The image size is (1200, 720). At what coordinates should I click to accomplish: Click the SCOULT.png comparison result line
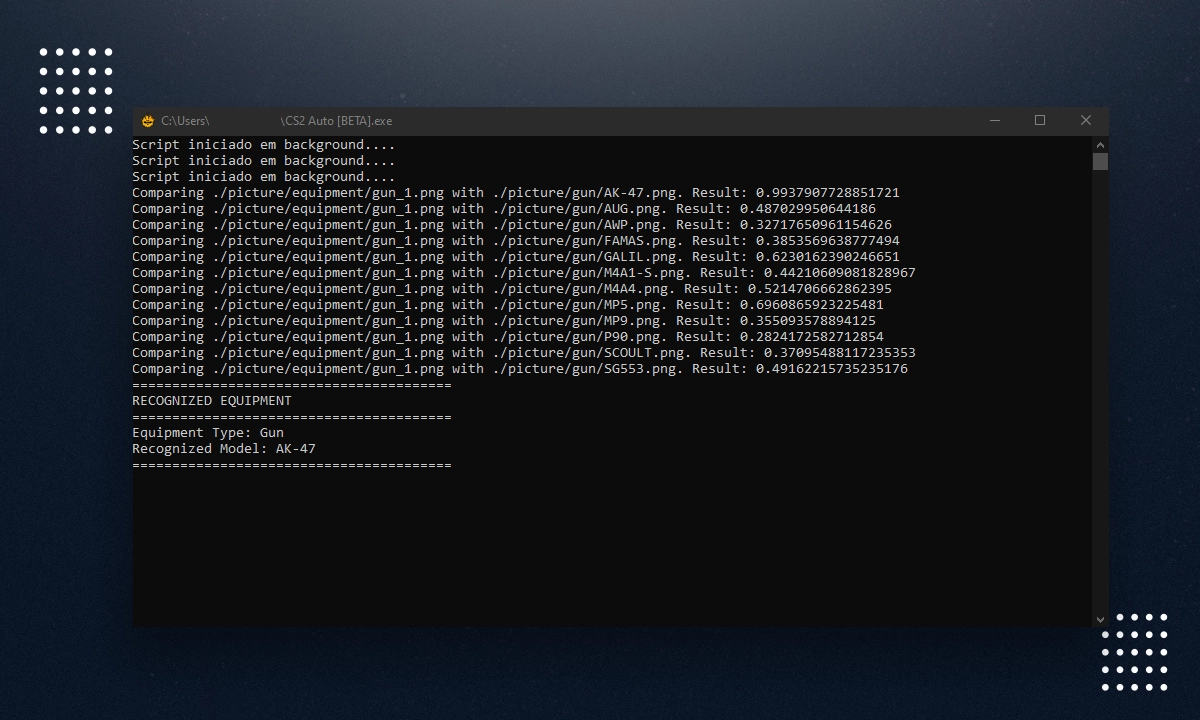(524, 353)
